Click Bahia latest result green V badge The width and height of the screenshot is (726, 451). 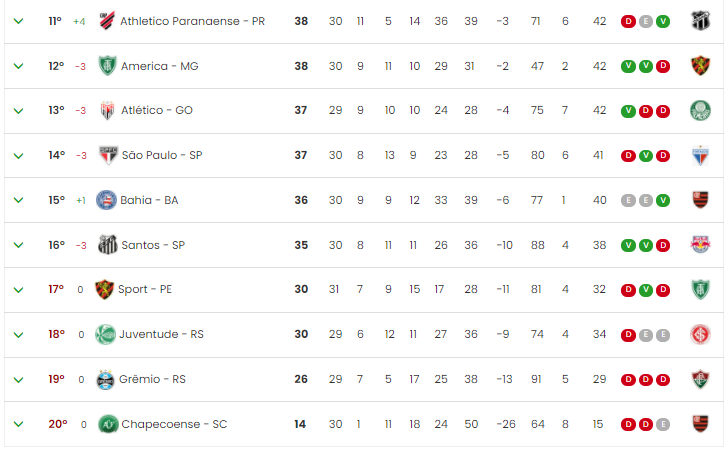click(663, 200)
